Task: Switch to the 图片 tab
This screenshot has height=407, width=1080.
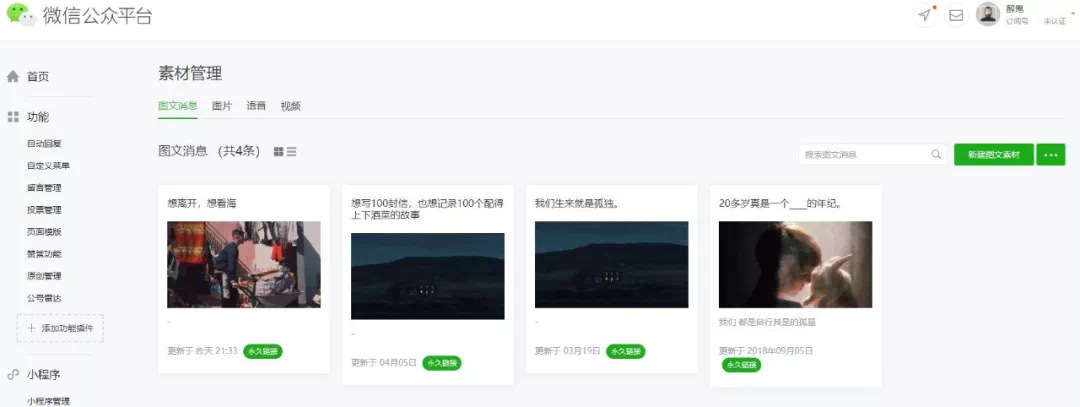Action: (x=222, y=105)
